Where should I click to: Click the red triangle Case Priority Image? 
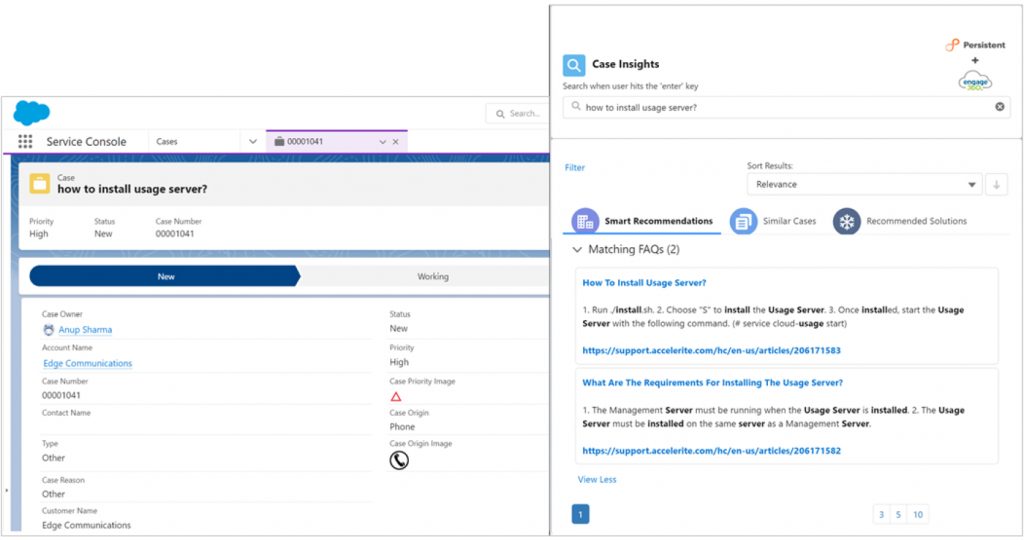pos(396,396)
